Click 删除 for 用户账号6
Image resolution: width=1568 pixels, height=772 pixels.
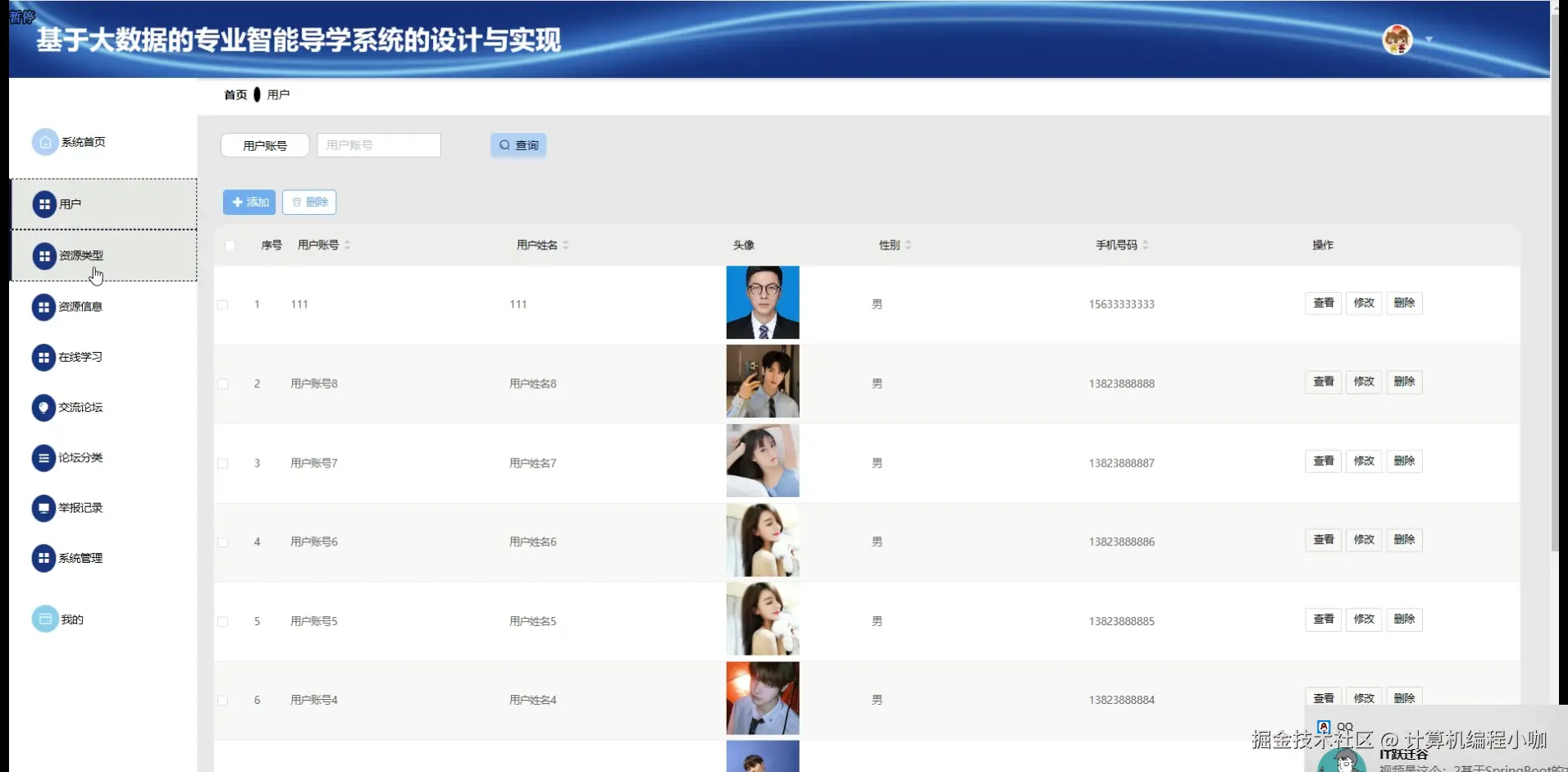(1404, 540)
